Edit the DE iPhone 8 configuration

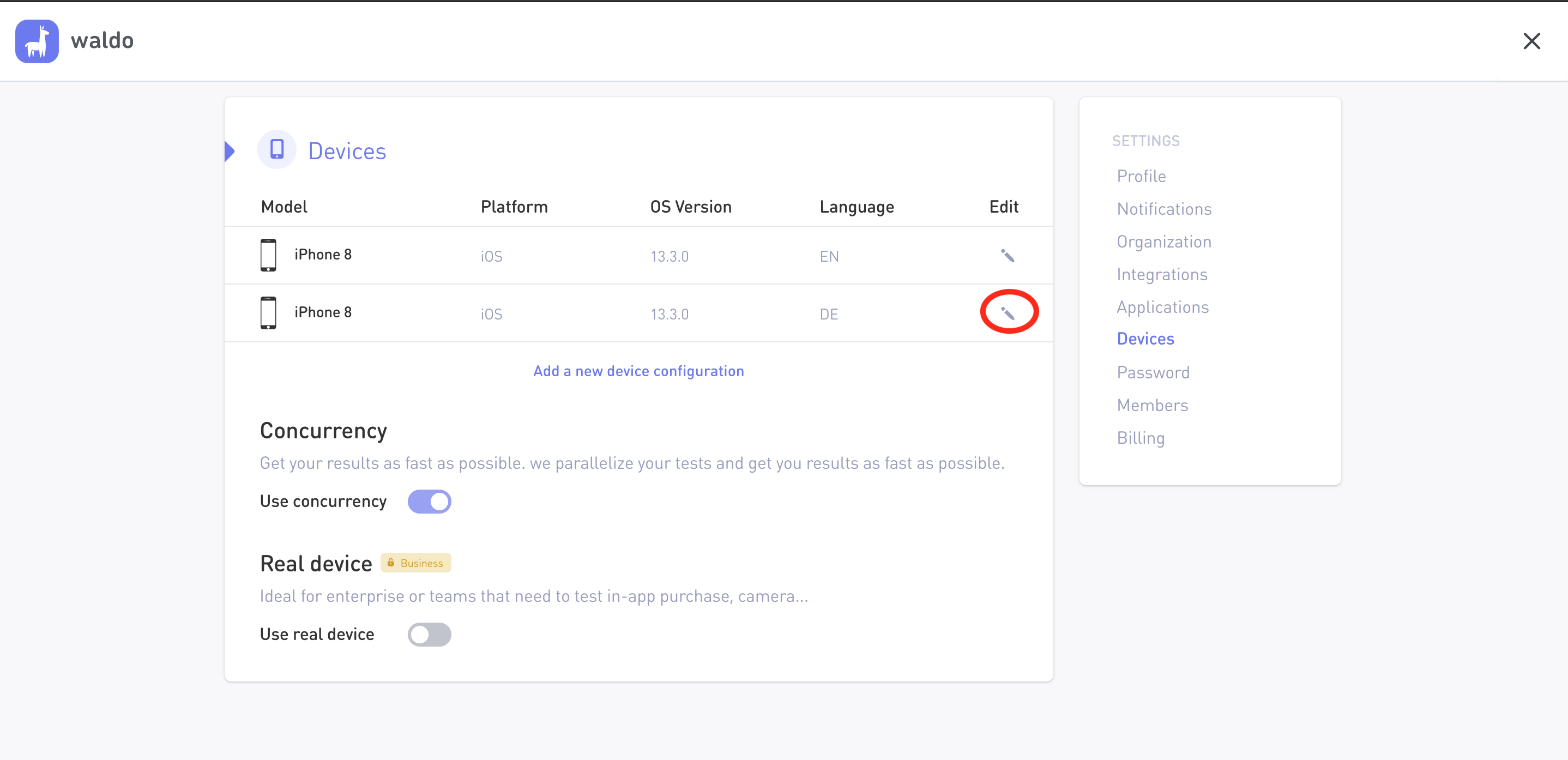coord(1008,313)
